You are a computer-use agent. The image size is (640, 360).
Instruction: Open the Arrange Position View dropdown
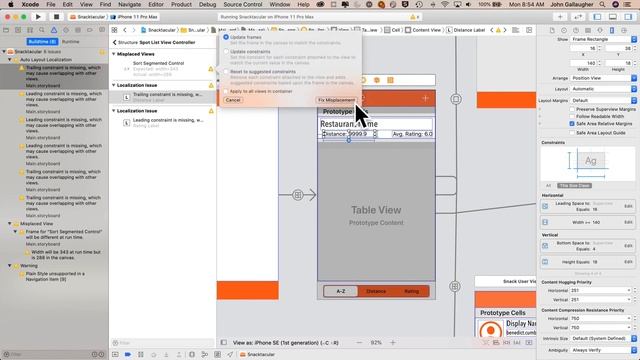pos(604,78)
